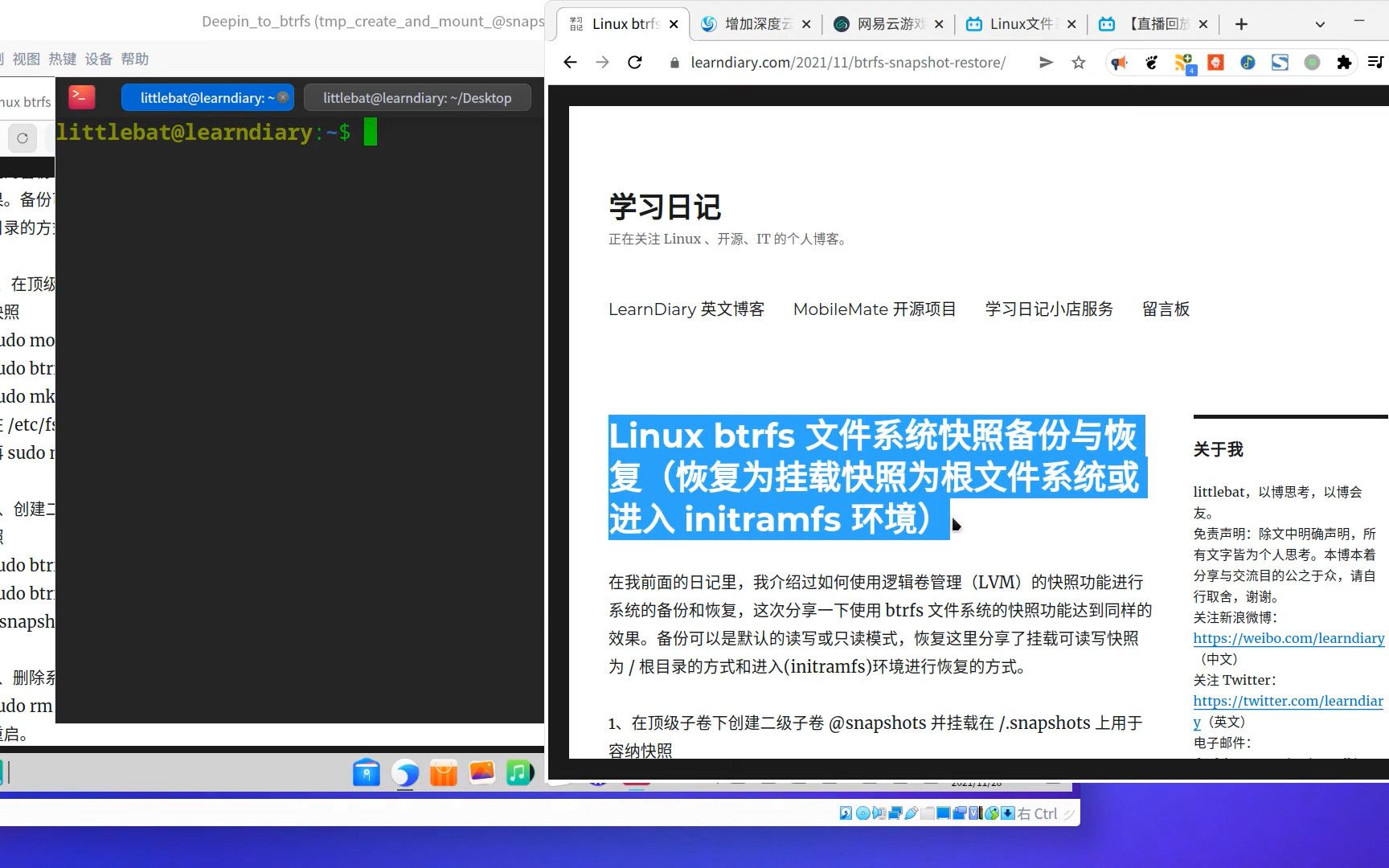The height and width of the screenshot is (868, 1389).
Task: Click the VirtualBox keyboard capture arrow icon
Action: tap(1008, 813)
